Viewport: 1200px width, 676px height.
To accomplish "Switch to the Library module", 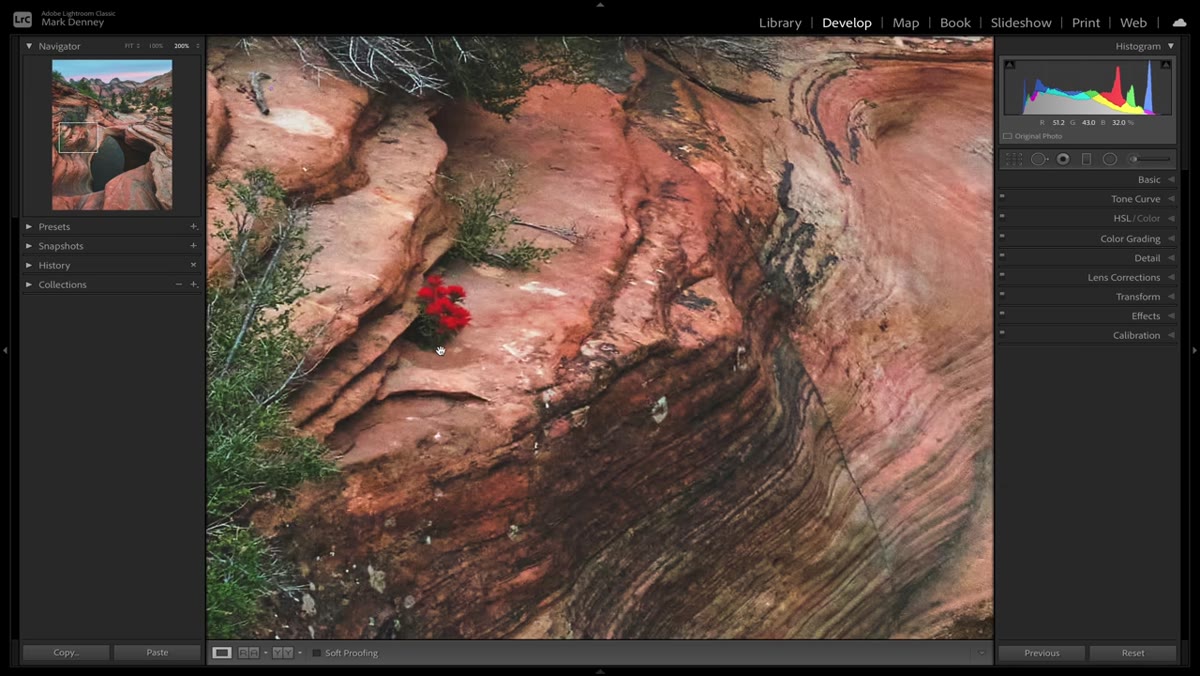I will pos(780,22).
